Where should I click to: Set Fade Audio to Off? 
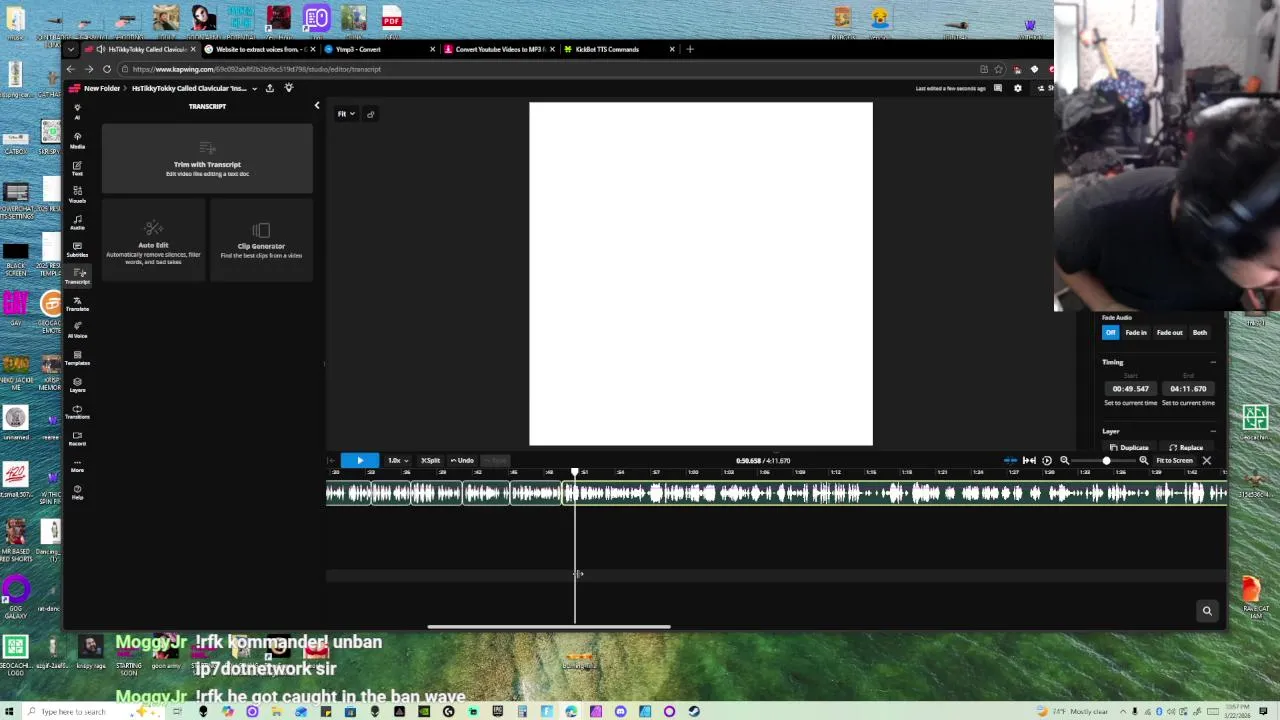click(x=1110, y=332)
